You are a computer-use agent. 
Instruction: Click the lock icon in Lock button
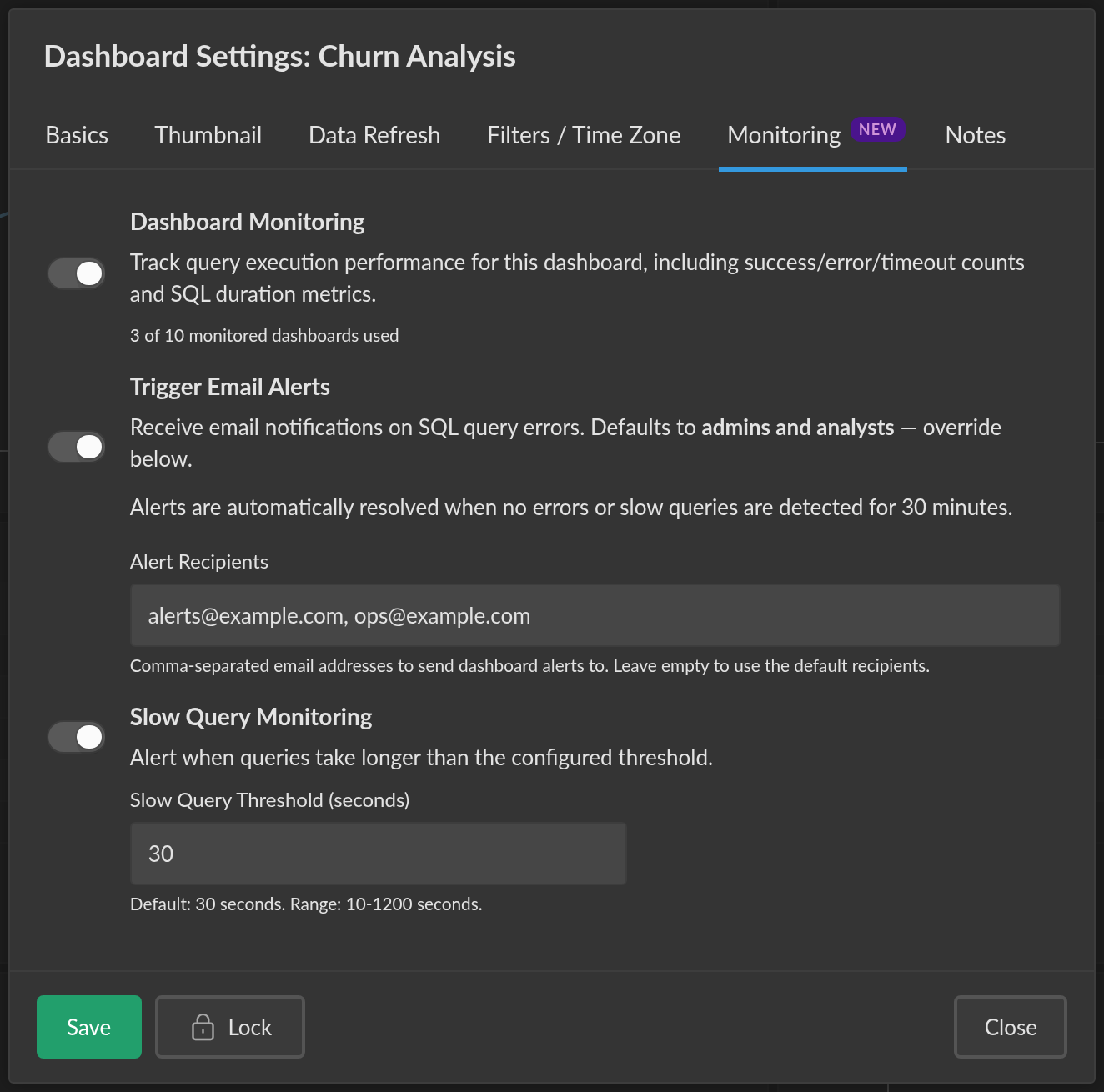(203, 1027)
